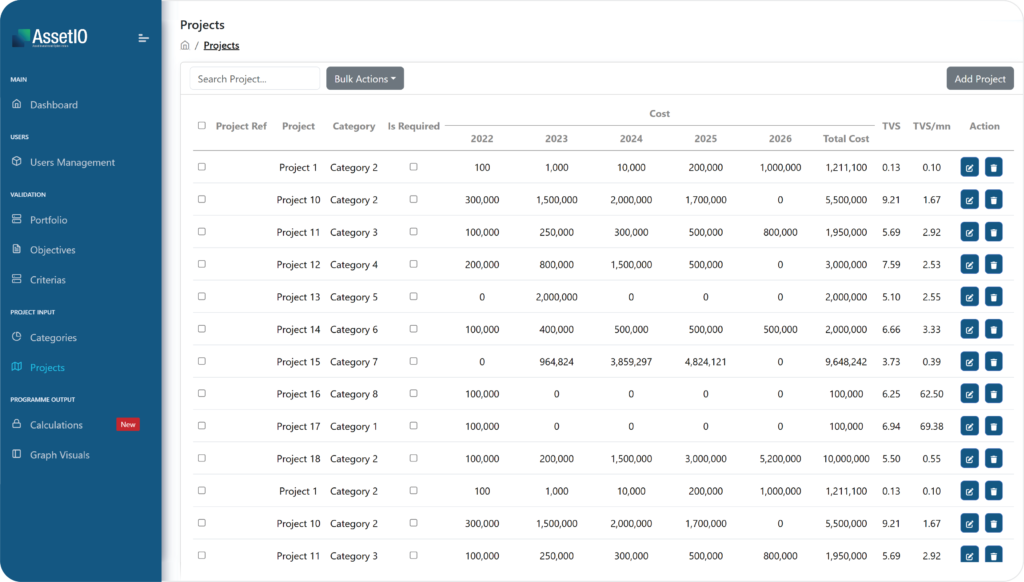Click the Calculations lock icon
1024x582 pixels.
pyautogui.click(x=17, y=424)
